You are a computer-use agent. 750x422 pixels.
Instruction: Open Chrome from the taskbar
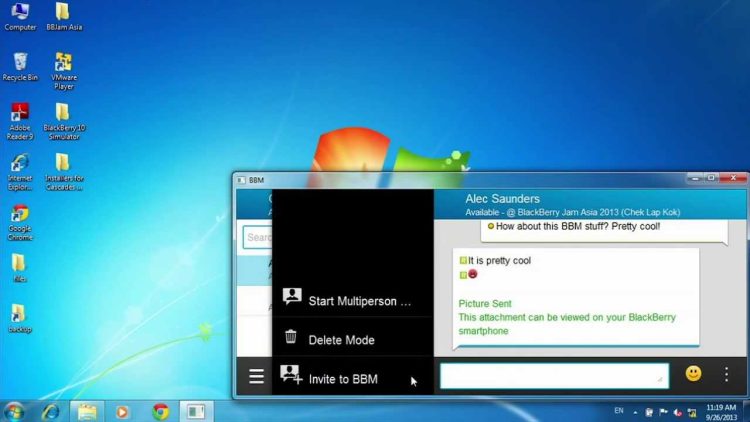161,411
